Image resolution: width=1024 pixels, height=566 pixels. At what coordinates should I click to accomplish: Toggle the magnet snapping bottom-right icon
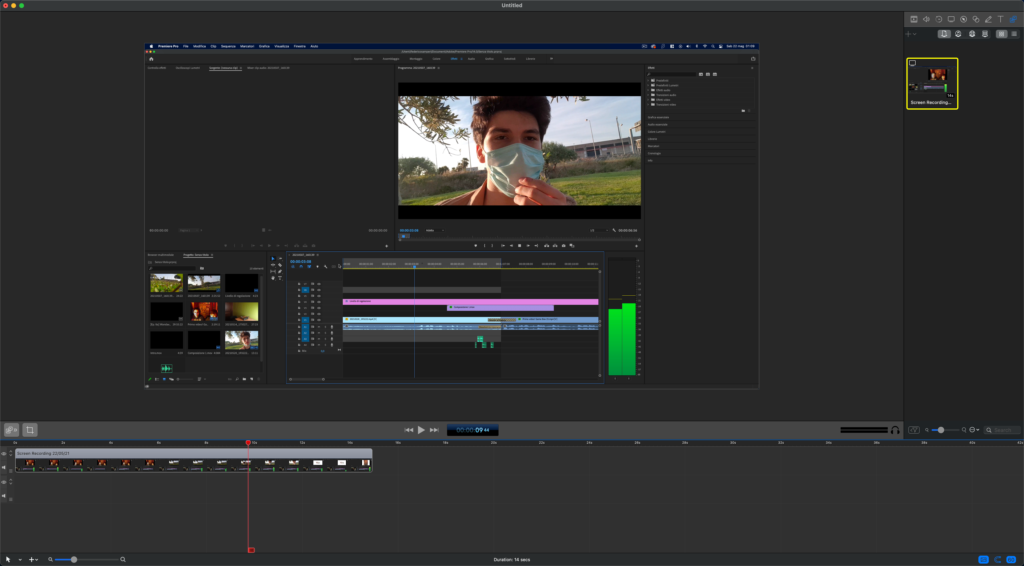pyautogui.click(x=998, y=559)
